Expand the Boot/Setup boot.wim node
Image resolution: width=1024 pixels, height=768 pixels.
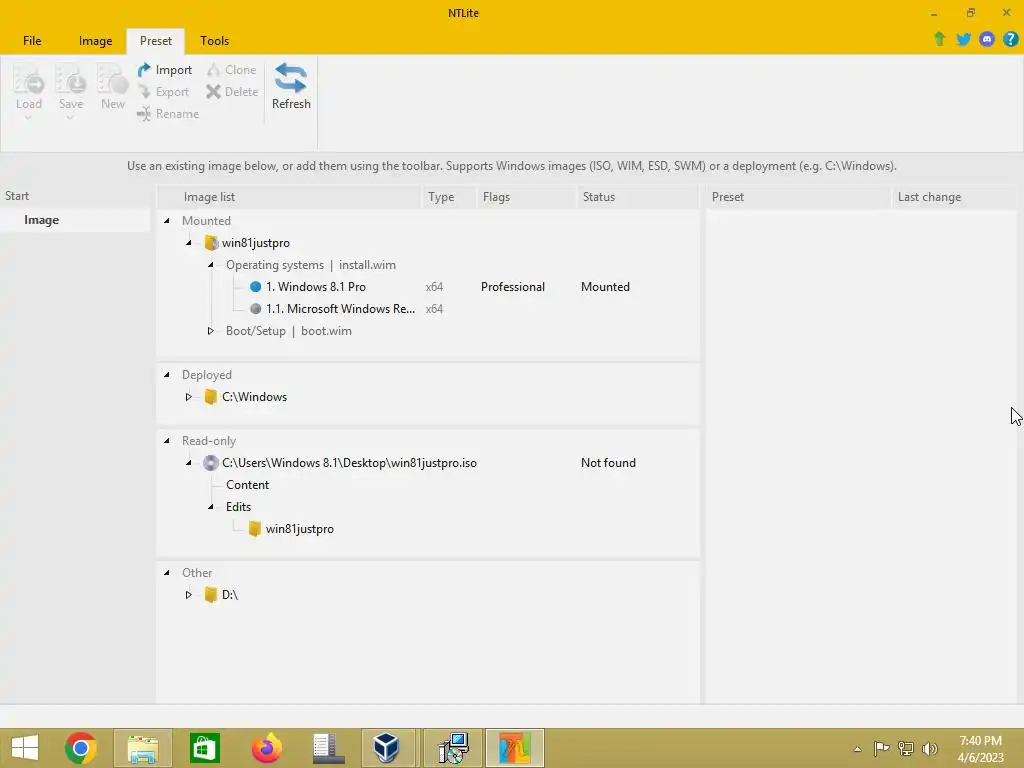click(x=210, y=331)
